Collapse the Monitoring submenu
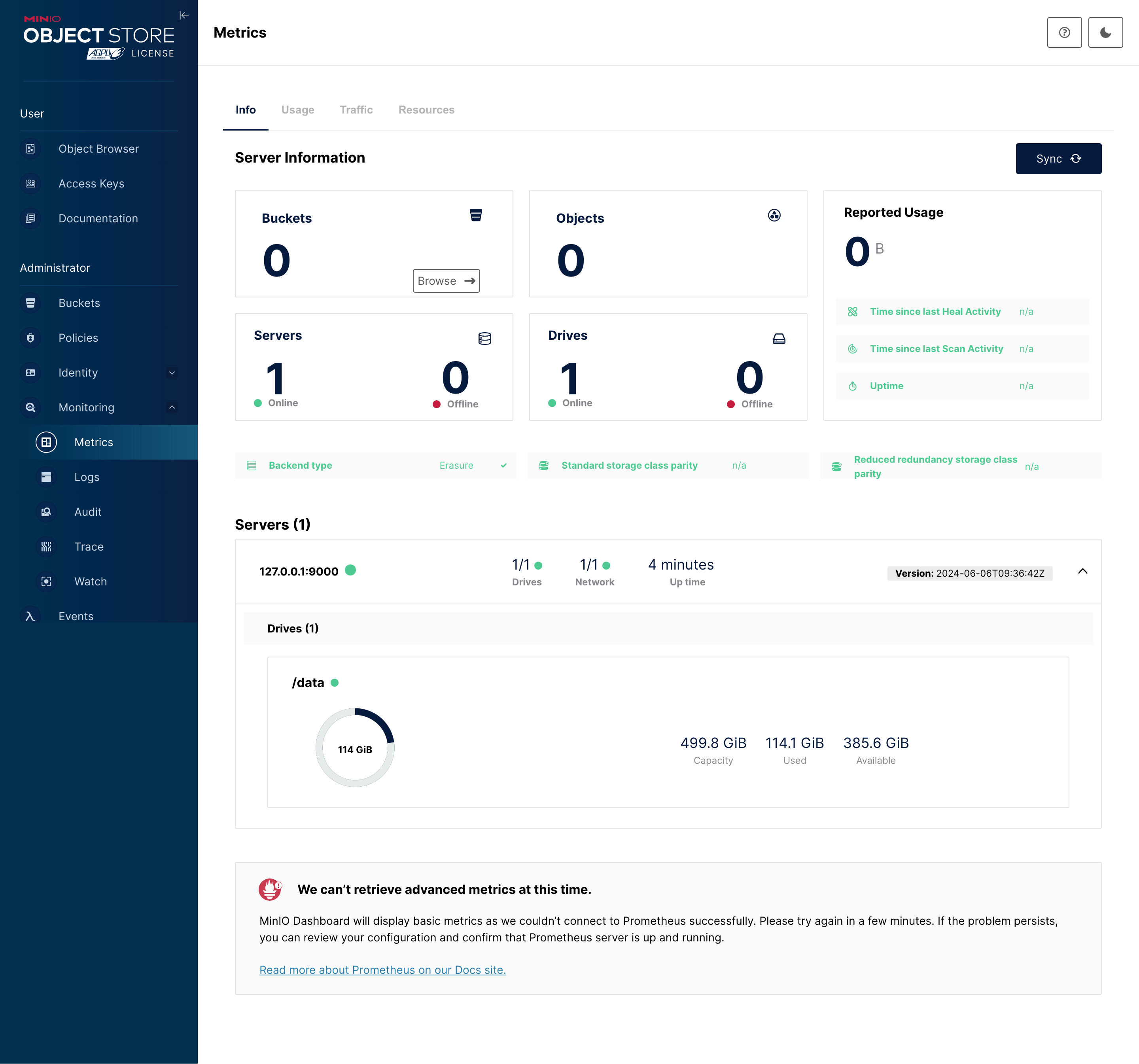The width and height of the screenshot is (1139, 1064). [172, 407]
